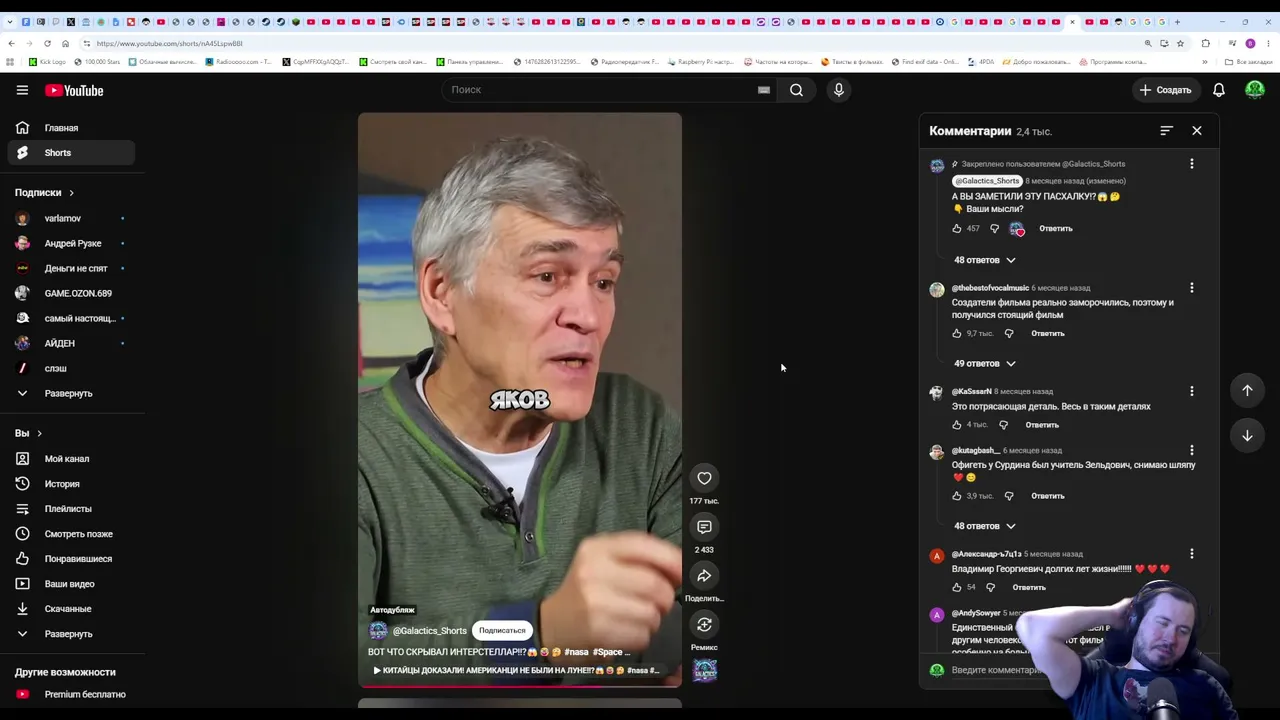
Task: Expand 49 ответов under @thebestofvocalmusic comment
Action: point(985,364)
